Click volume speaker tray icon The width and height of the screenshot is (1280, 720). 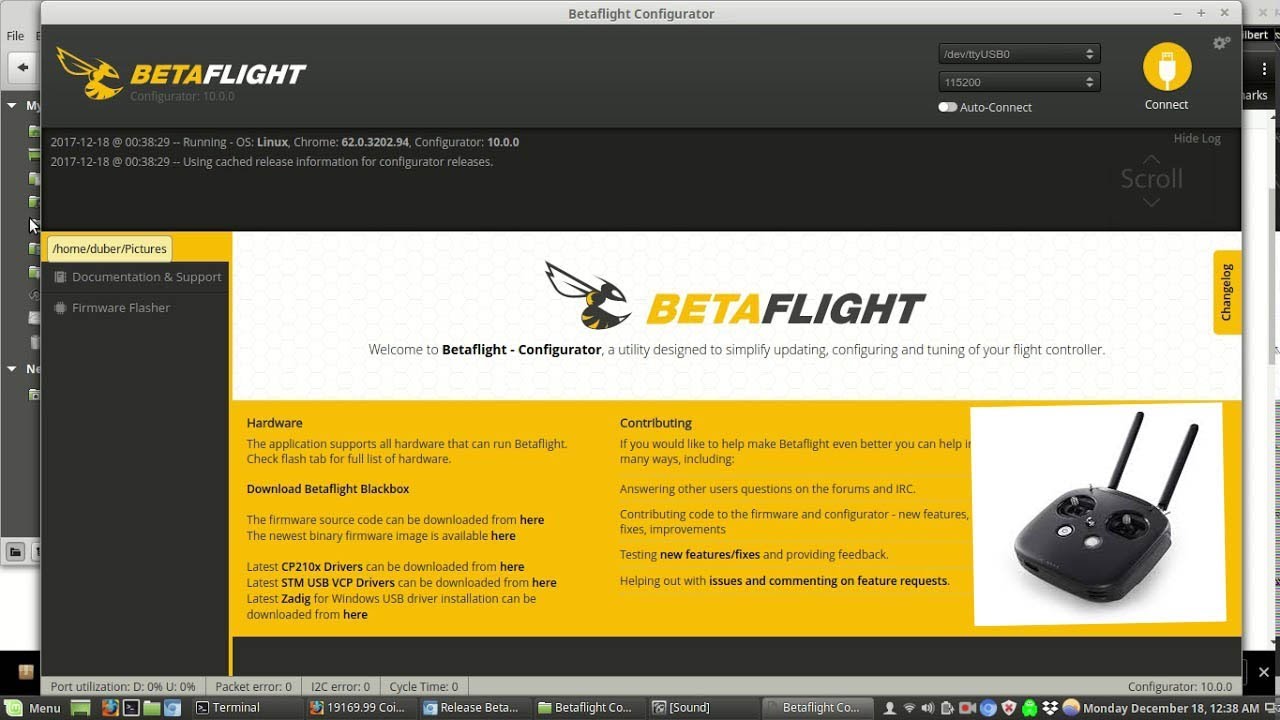[929, 708]
